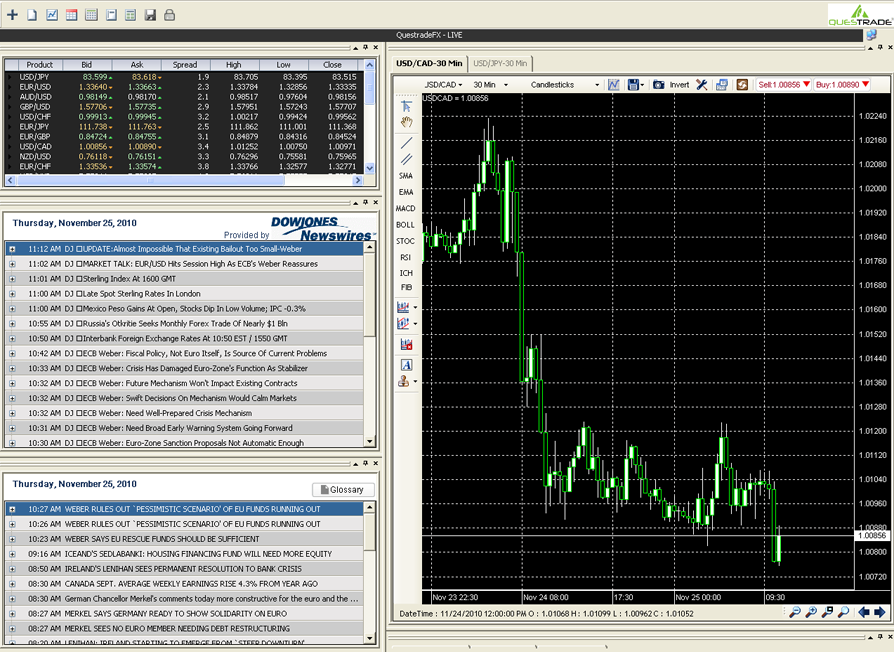The width and height of the screenshot is (894, 652).
Task: Select the FIB Fibonacci tool
Action: (406, 287)
